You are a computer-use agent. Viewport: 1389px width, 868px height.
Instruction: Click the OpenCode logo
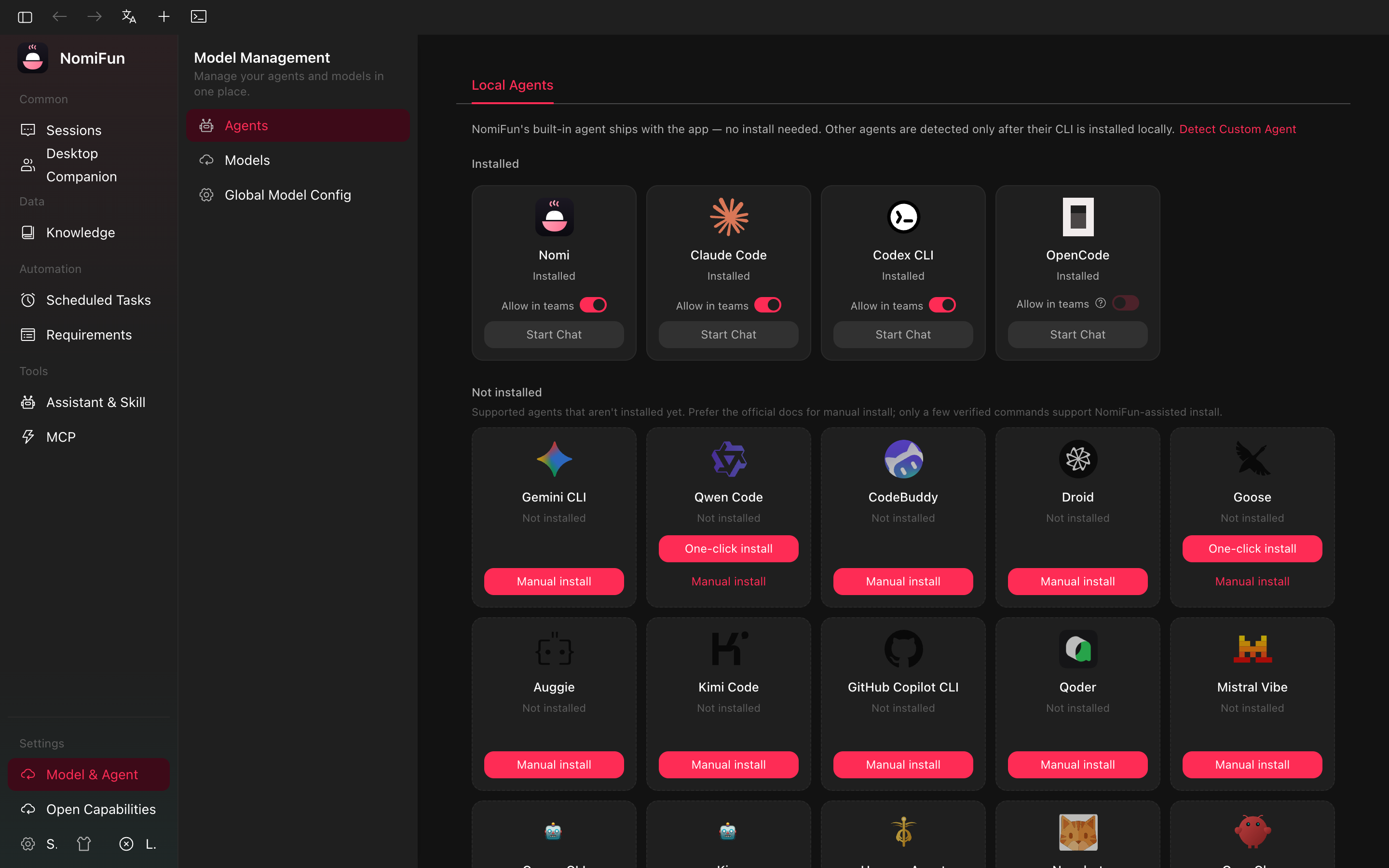click(x=1078, y=217)
